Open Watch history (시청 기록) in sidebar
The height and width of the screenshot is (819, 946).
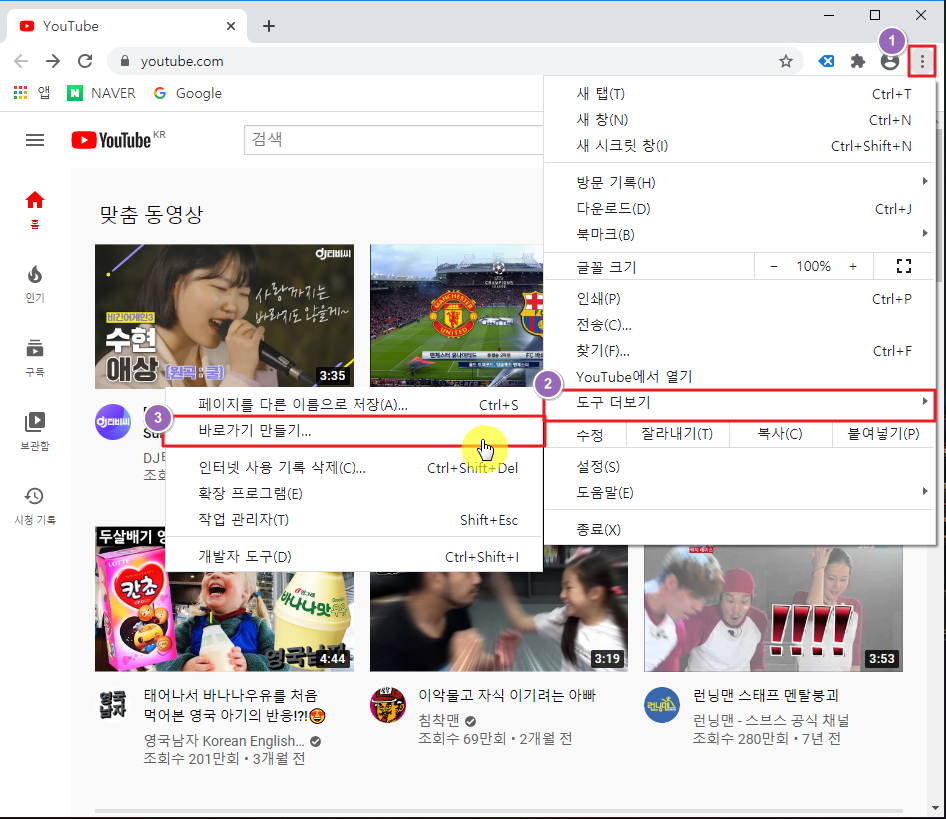click(x=35, y=506)
